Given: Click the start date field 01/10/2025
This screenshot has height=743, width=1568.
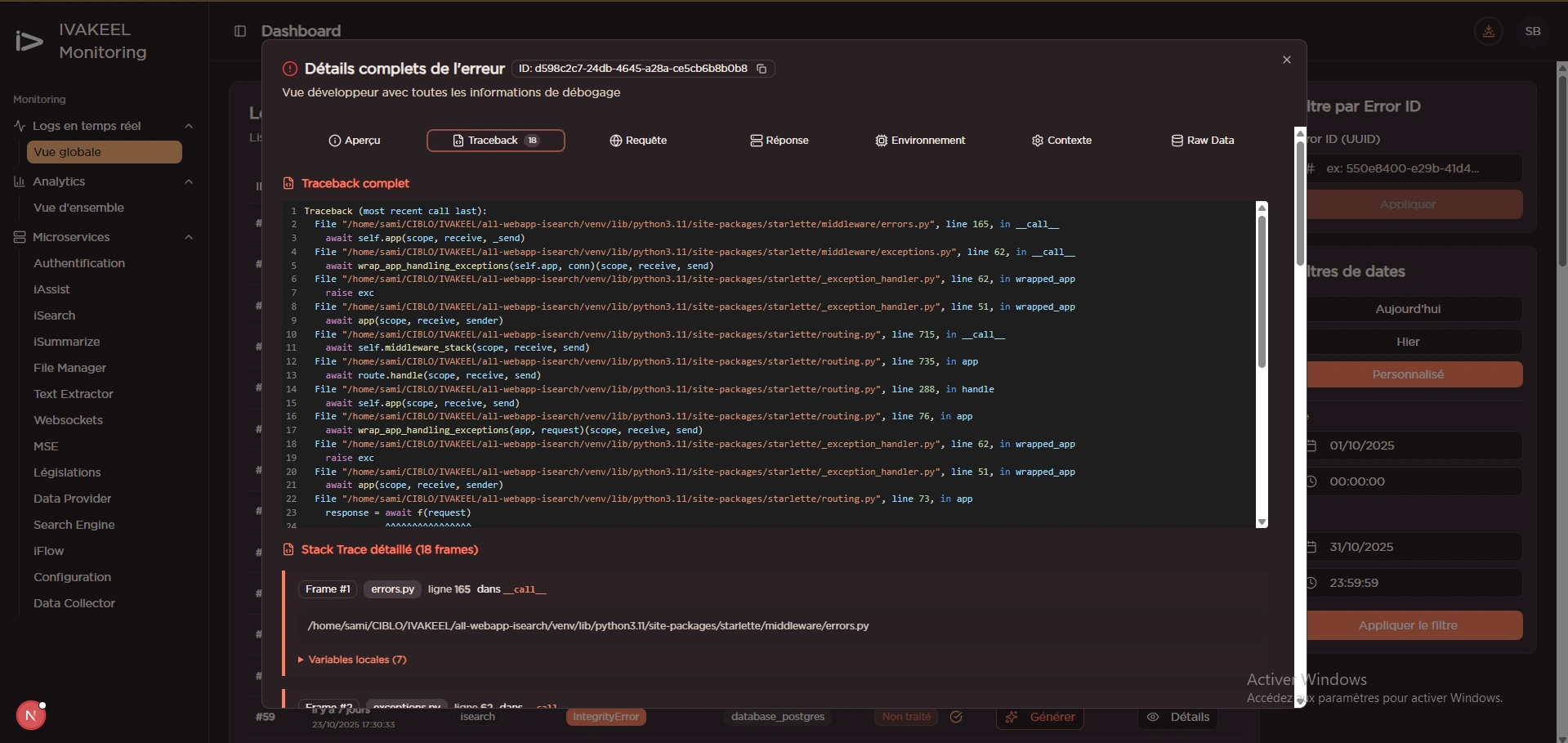Looking at the screenshot, I should 1414,445.
